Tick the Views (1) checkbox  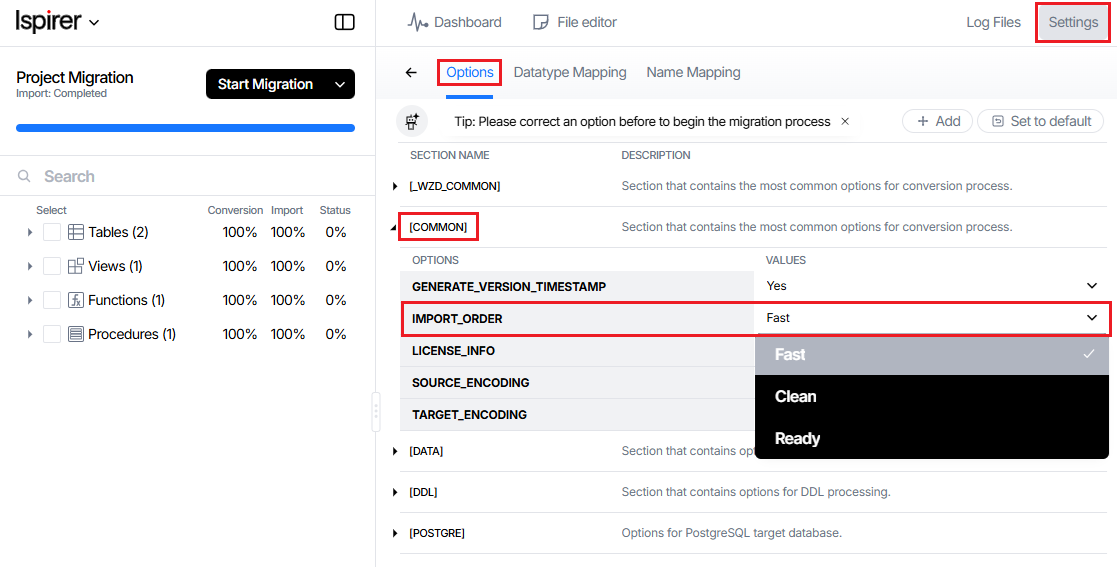coord(52,266)
